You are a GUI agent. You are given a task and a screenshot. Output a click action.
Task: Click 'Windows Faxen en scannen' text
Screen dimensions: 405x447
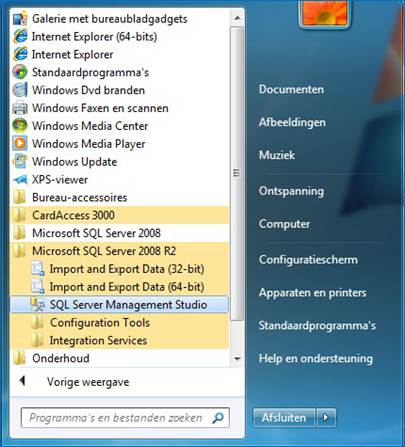pos(100,108)
